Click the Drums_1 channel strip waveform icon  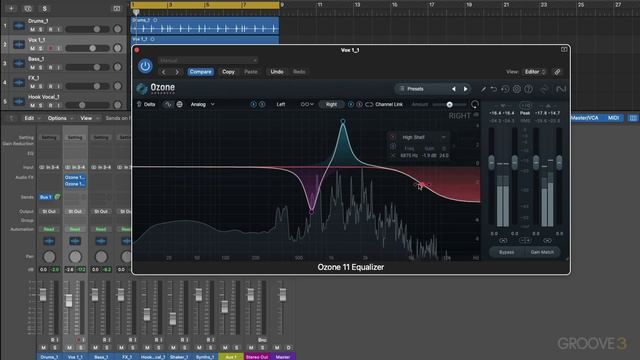coord(49,241)
